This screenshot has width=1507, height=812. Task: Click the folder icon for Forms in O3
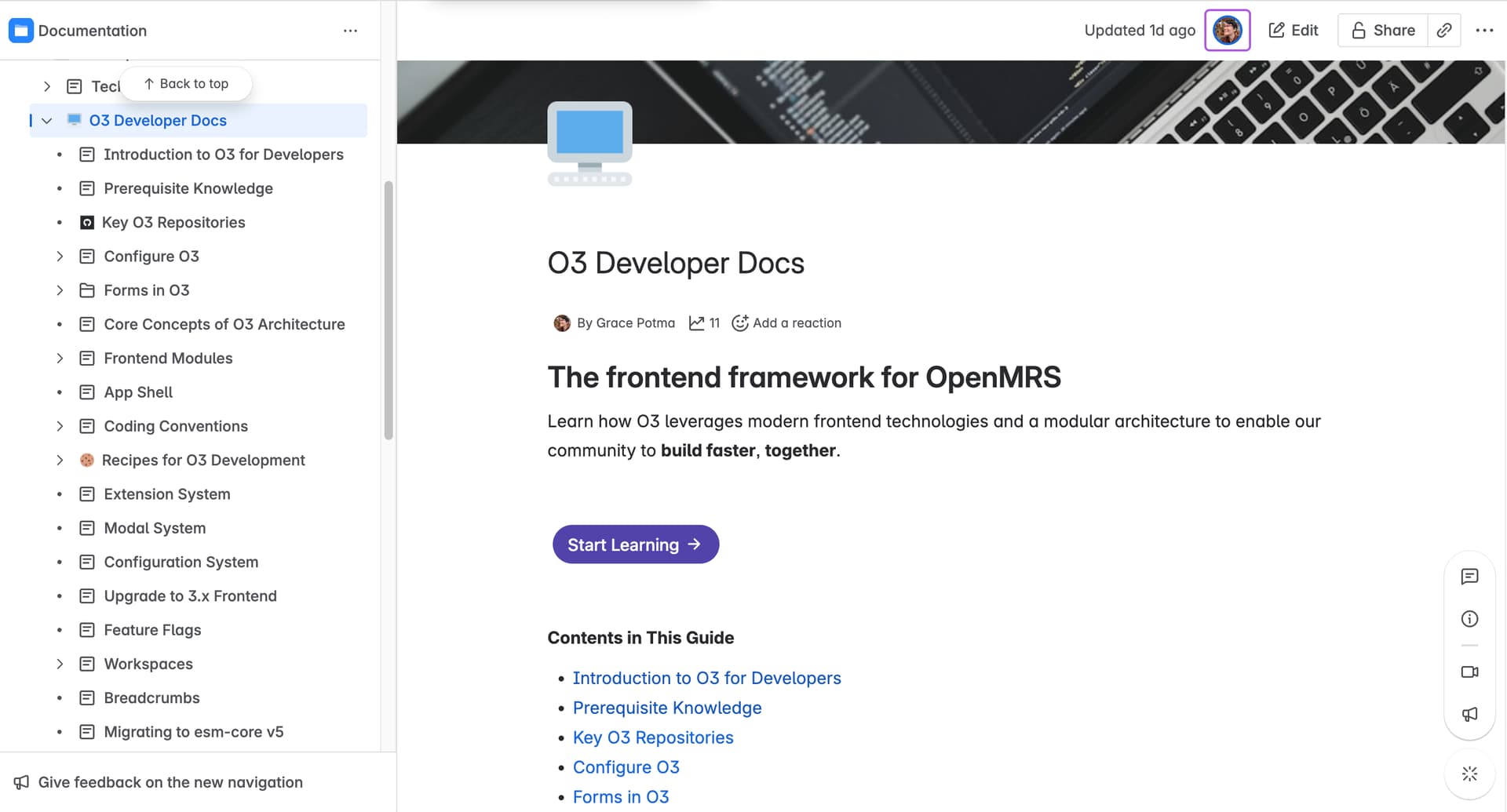(x=87, y=290)
